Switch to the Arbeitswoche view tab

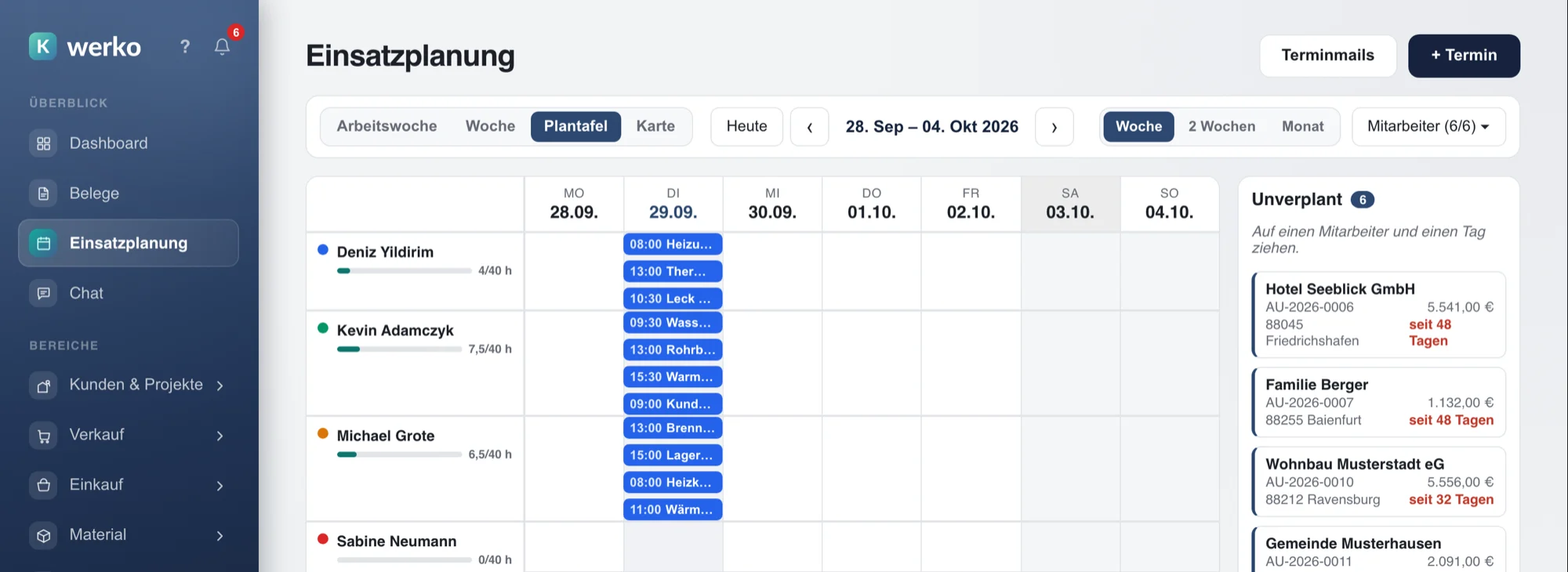pyautogui.click(x=387, y=127)
